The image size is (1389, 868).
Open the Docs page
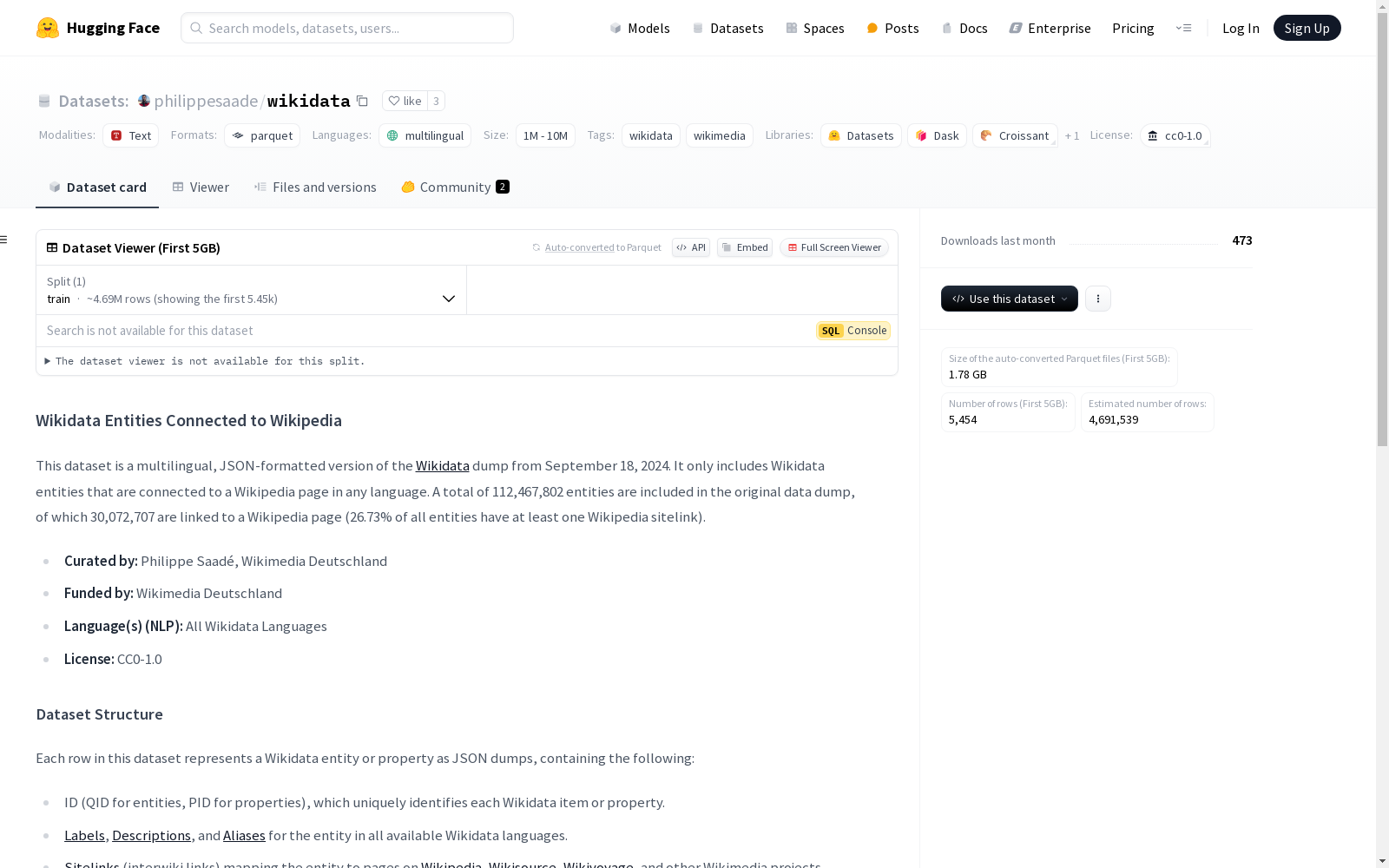tap(964, 28)
